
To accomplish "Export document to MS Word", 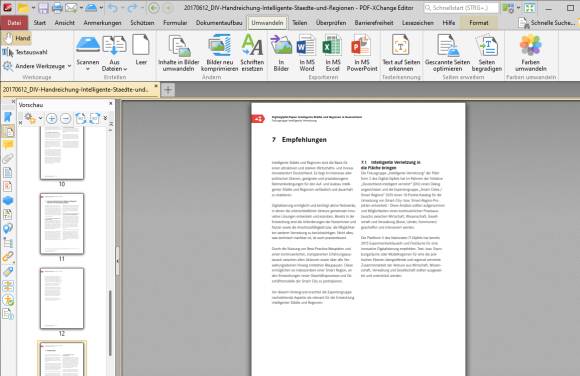I will [x=307, y=53].
